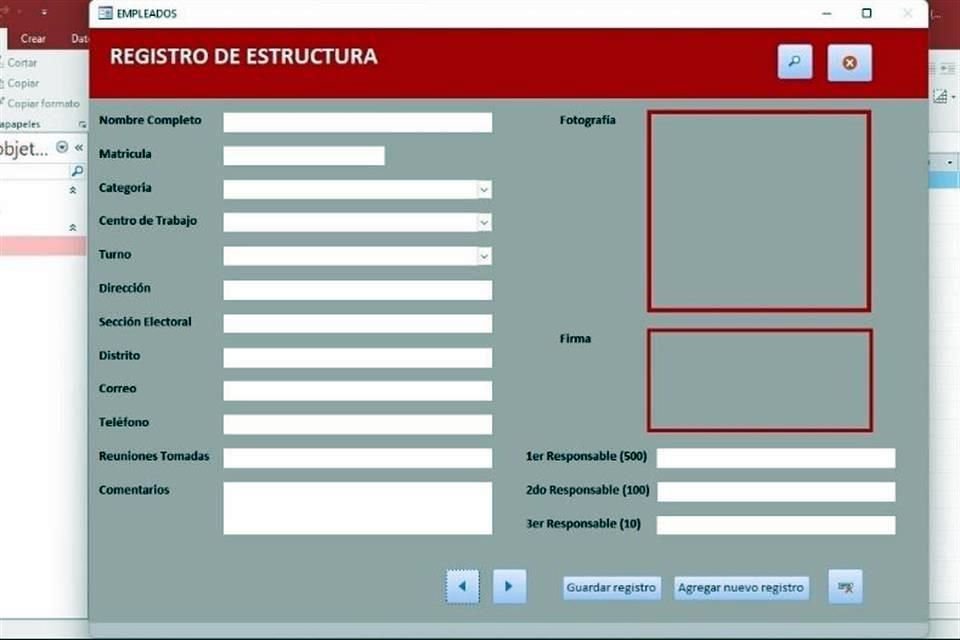Close the EMPLEADOS form via the red X icon

pyautogui.click(x=850, y=63)
